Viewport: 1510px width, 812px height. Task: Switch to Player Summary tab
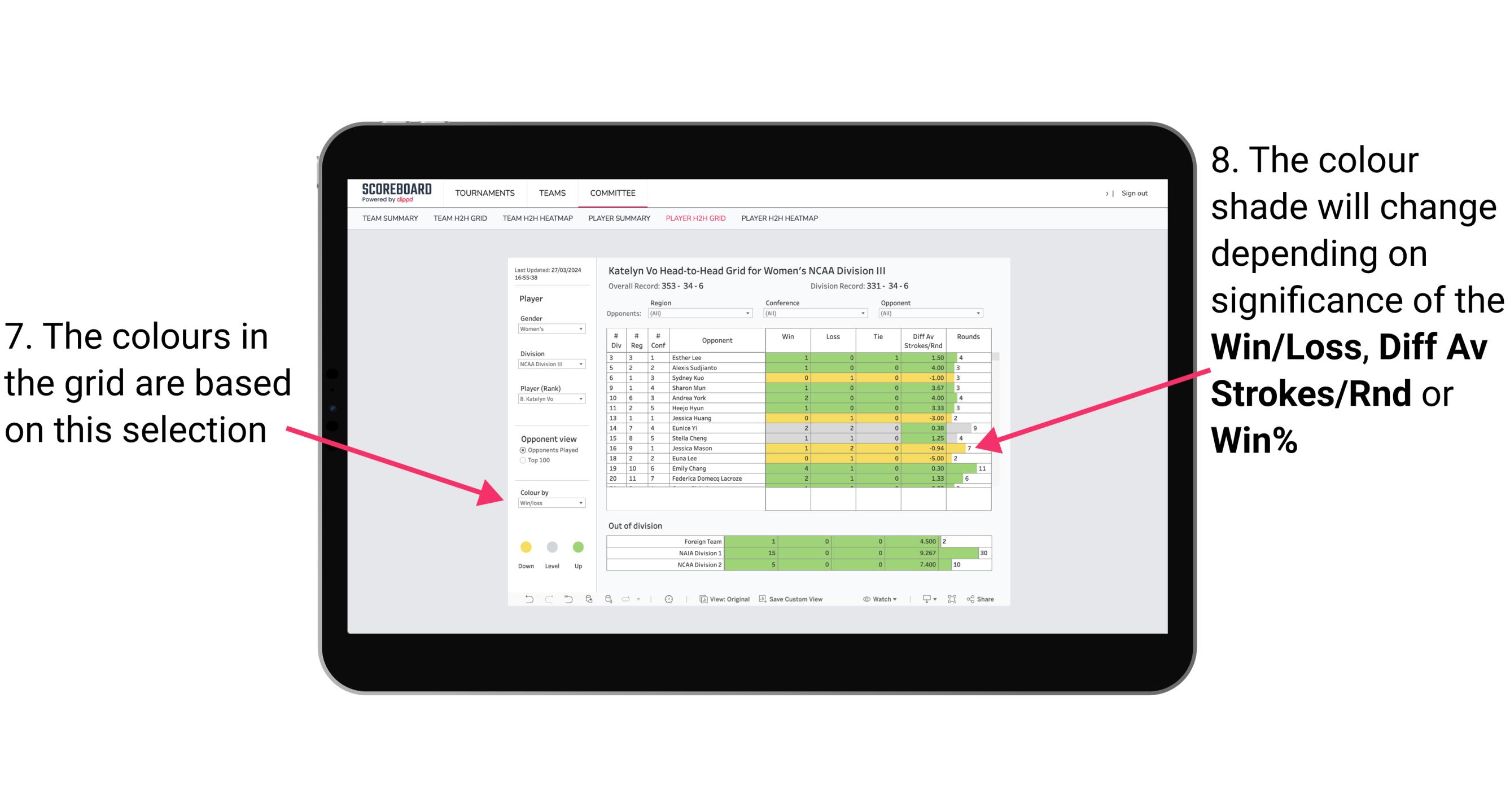pos(617,221)
